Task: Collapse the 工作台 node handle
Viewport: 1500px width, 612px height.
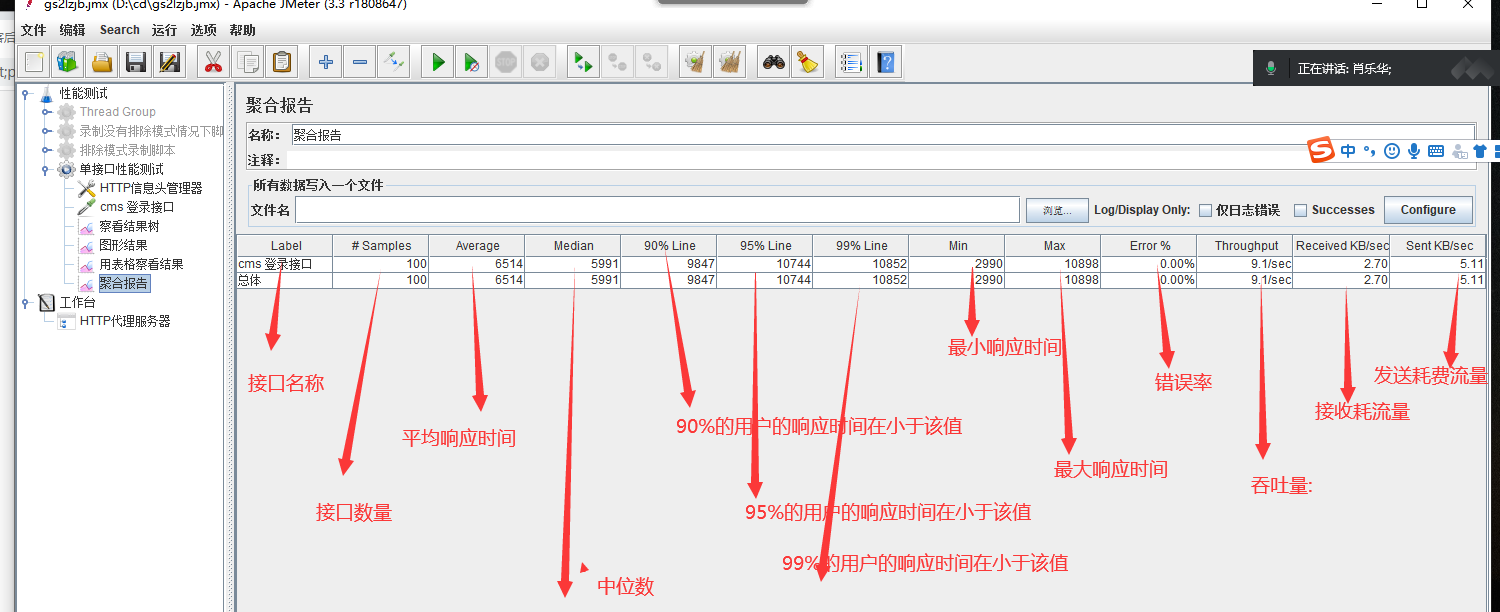Action: [25, 302]
